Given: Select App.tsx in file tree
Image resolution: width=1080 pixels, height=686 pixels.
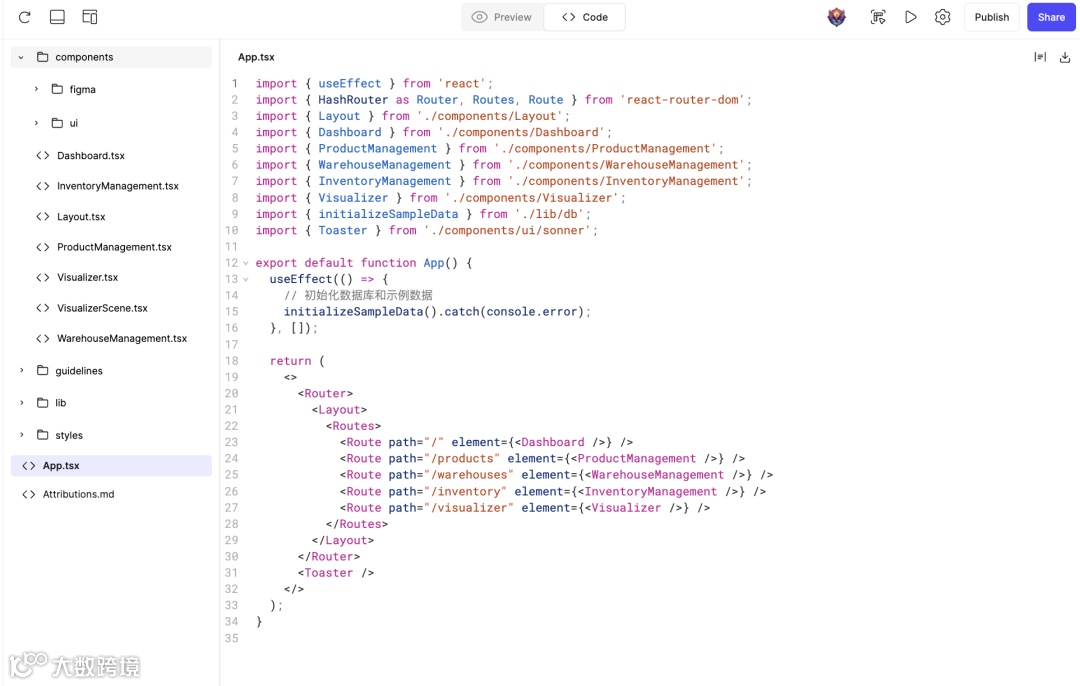Looking at the screenshot, I should click(111, 466).
